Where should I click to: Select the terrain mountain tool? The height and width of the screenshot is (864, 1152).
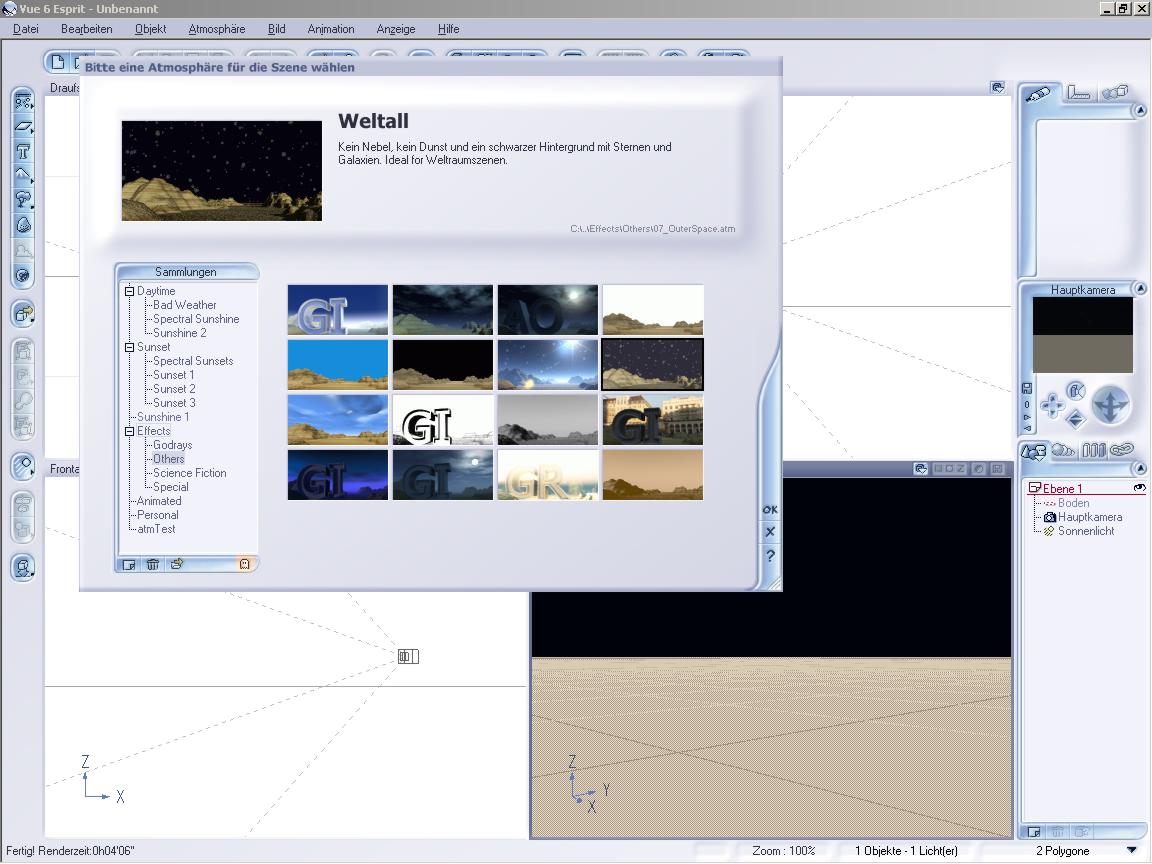[x=24, y=176]
